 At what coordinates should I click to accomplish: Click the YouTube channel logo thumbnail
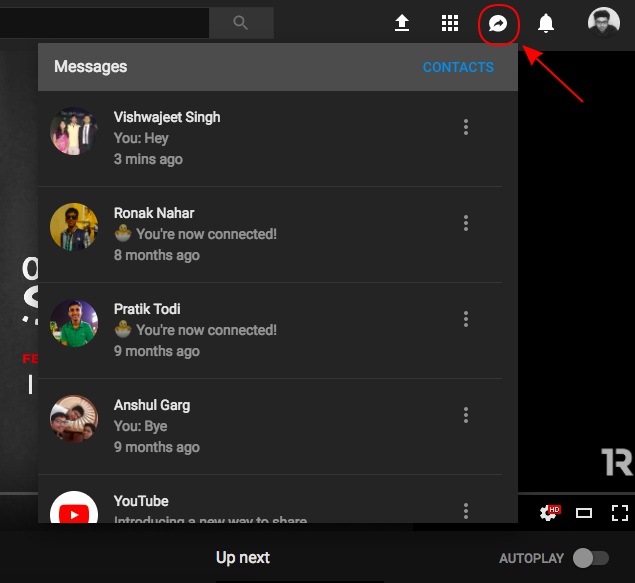[74, 509]
